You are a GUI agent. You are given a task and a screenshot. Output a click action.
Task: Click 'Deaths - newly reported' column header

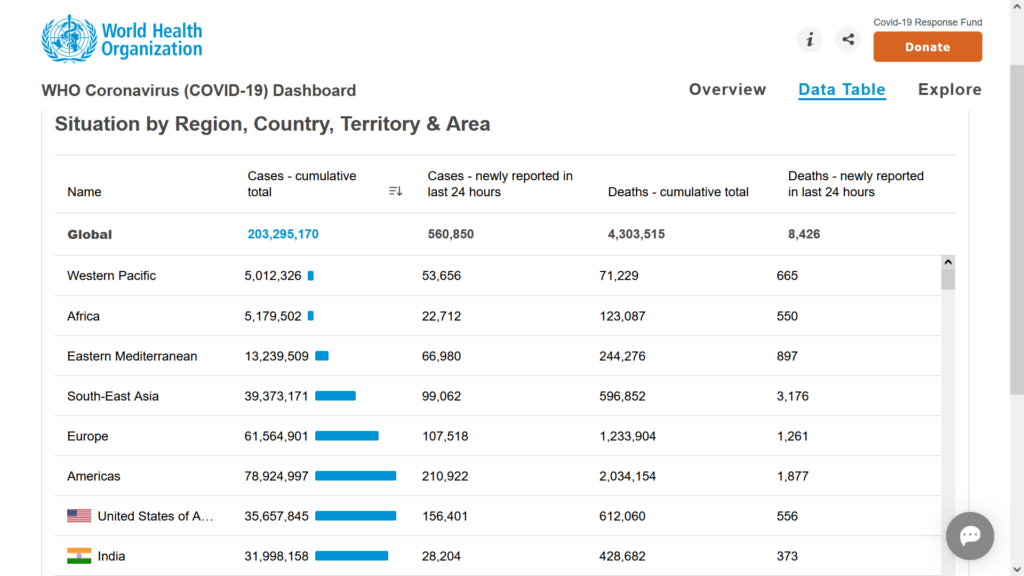click(x=856, y=184)
